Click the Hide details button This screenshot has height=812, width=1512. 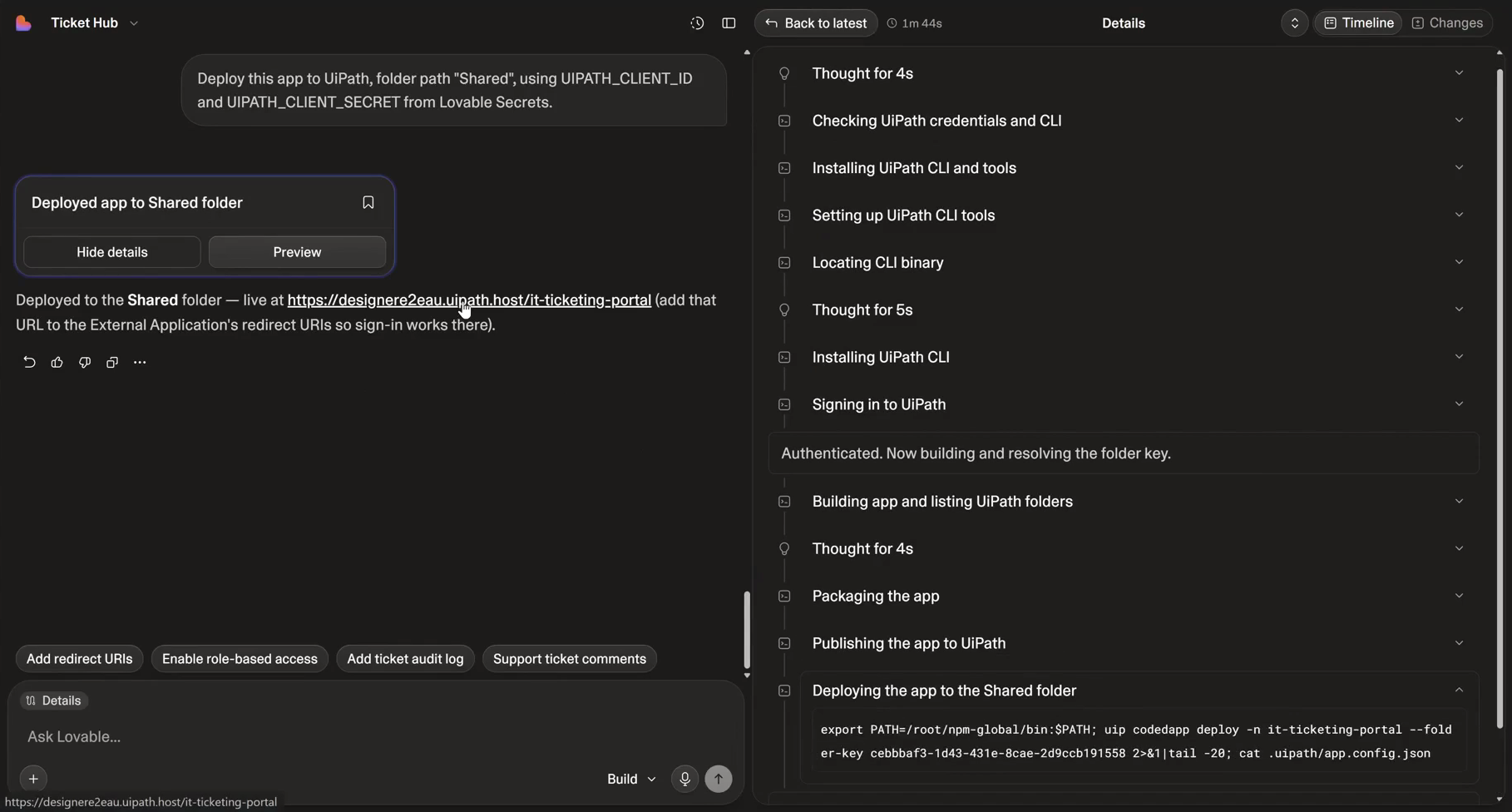(112, 252)
